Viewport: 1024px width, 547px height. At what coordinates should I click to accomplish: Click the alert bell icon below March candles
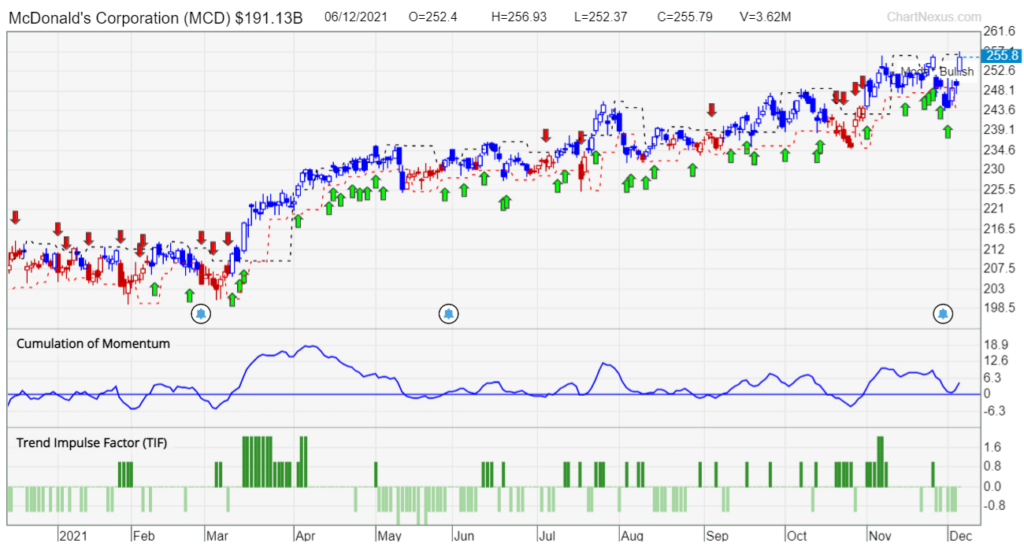pyautogui.click(x=201, y=314)
